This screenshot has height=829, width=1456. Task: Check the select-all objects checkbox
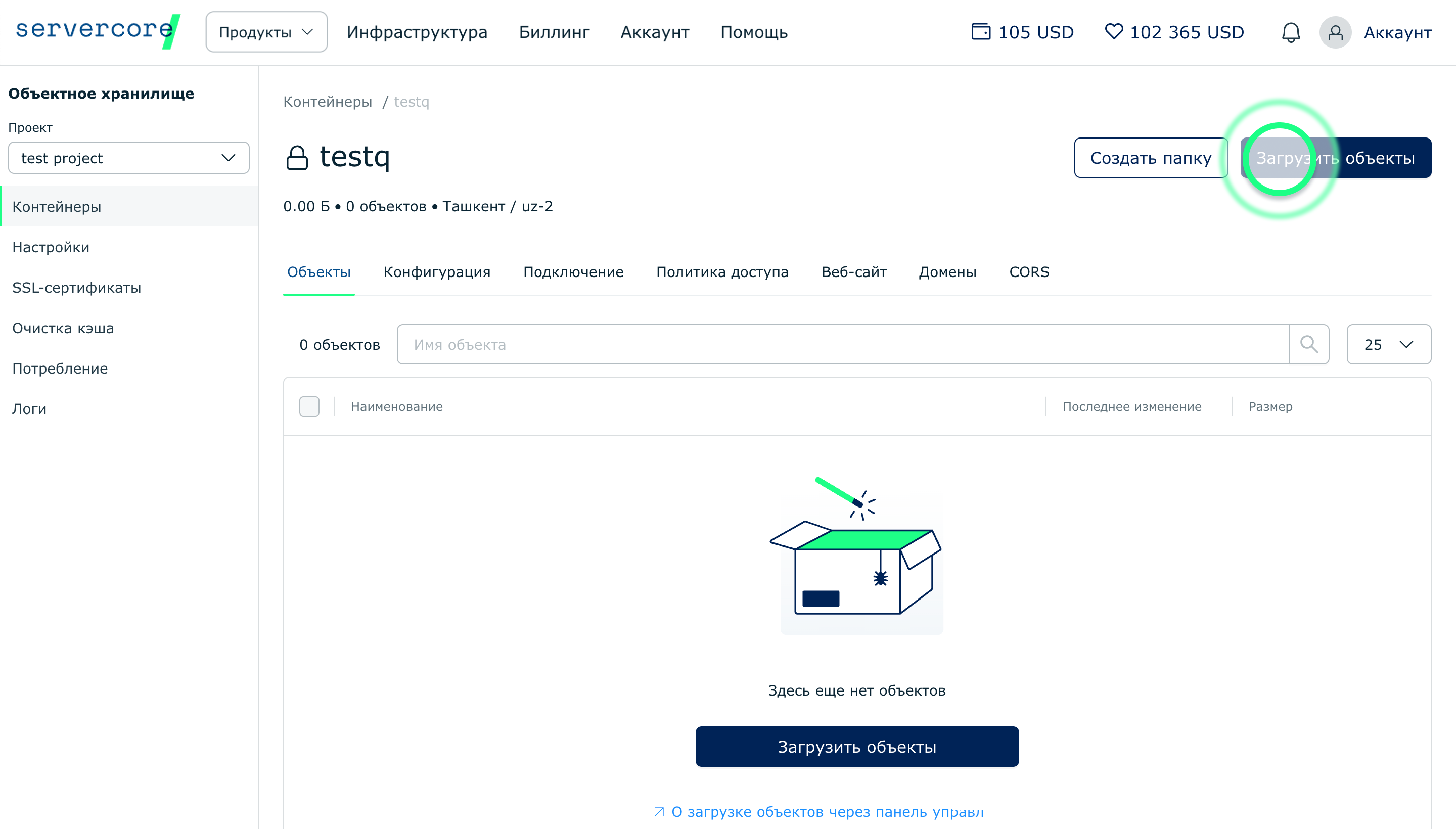click(309, 406)
